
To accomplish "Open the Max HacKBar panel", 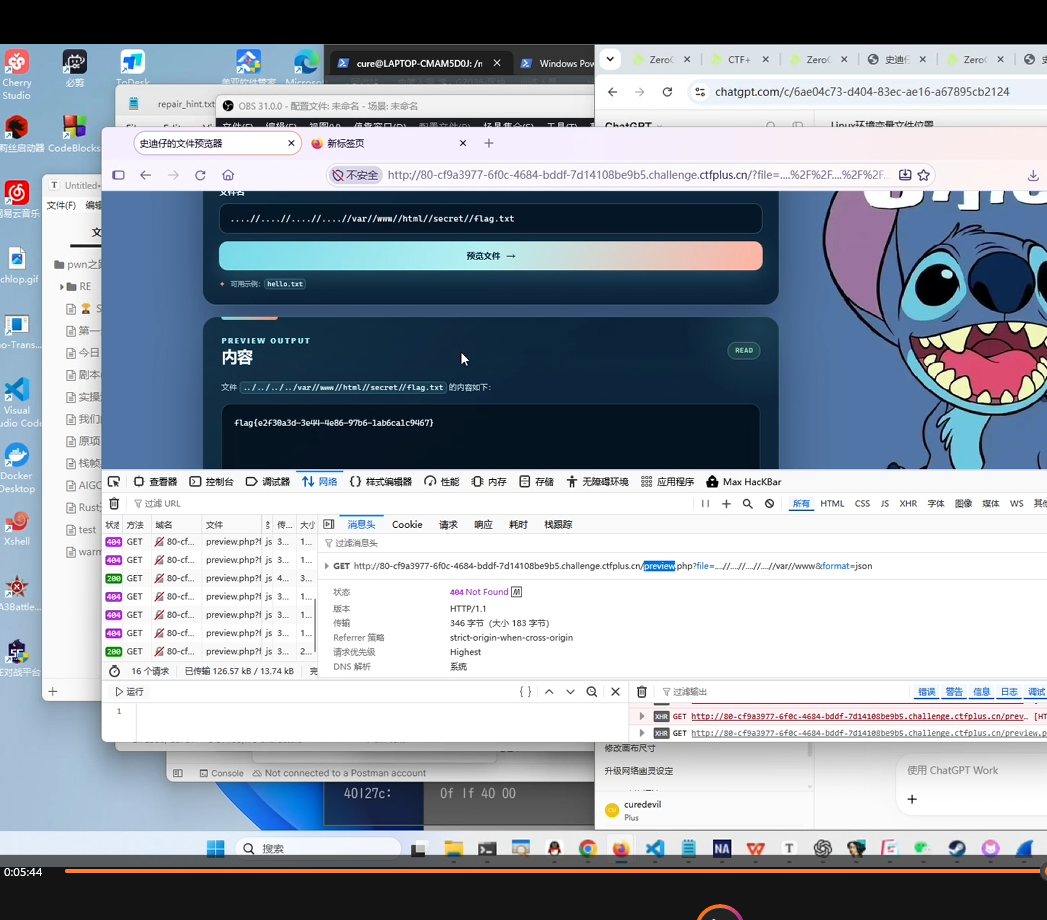I will (x=744, y=482).
